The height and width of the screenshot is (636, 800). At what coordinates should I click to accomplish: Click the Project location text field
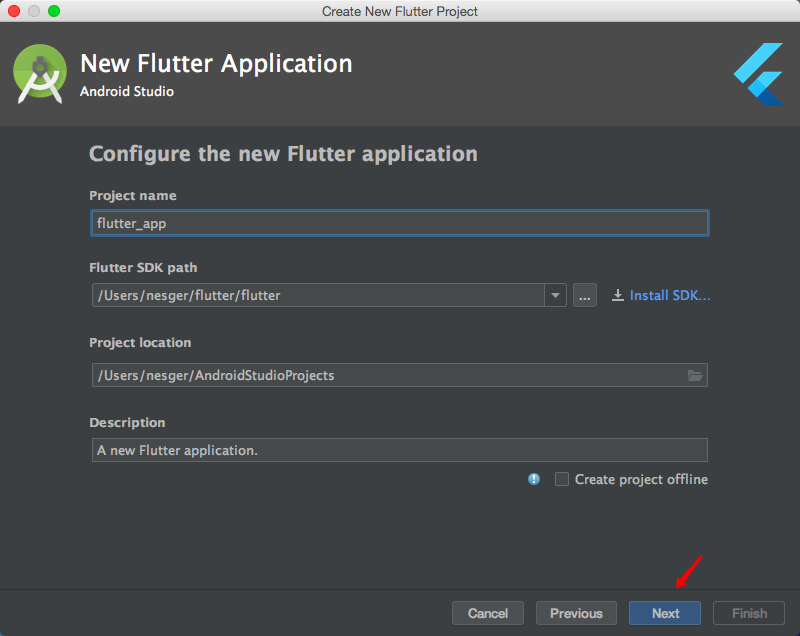(385, 376)
